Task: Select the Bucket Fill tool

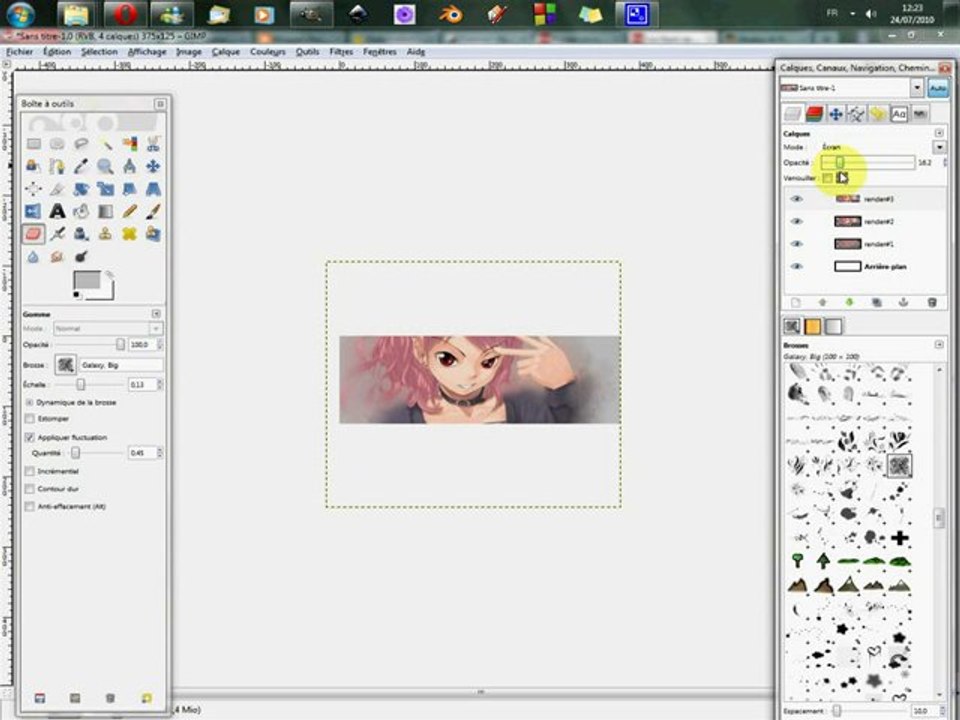Action: pyautogui.click(x=81, y=211)
